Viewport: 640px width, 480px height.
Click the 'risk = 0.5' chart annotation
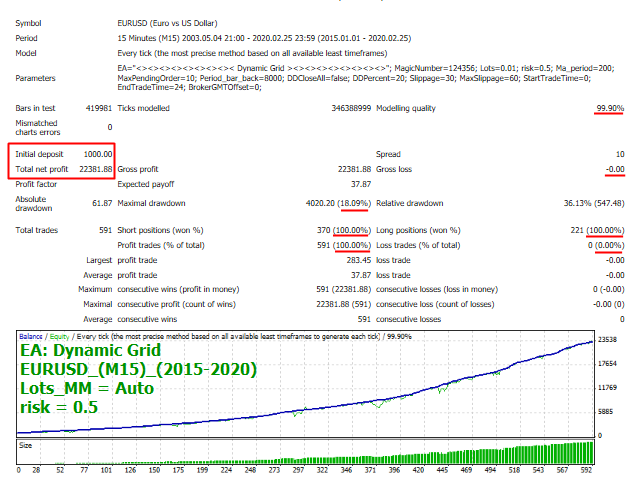[x=60, y=407]
